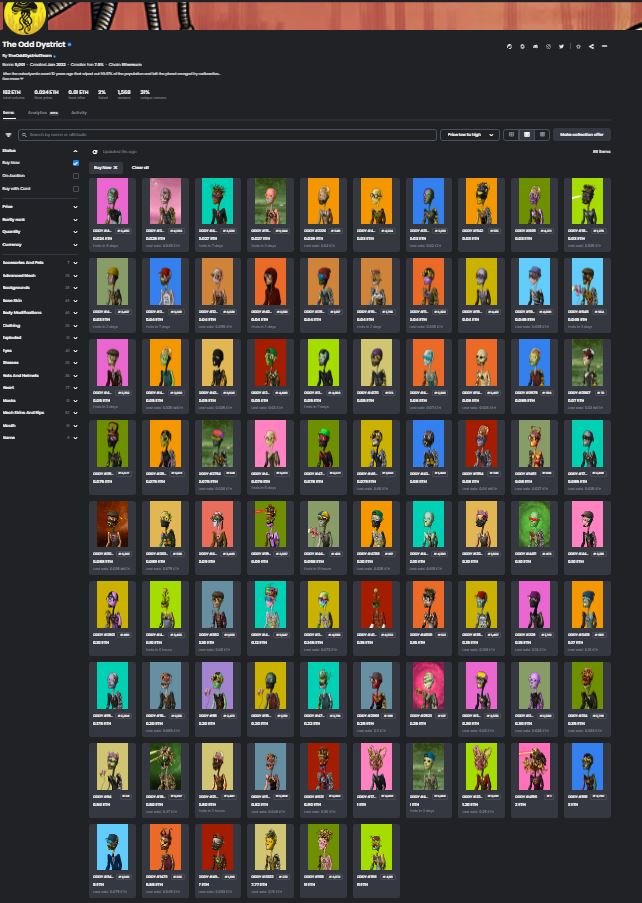Switch to the highlighted medium grid view icon
Screen dimensions: 642x903
pyautogui.click(x=526, y=135)
